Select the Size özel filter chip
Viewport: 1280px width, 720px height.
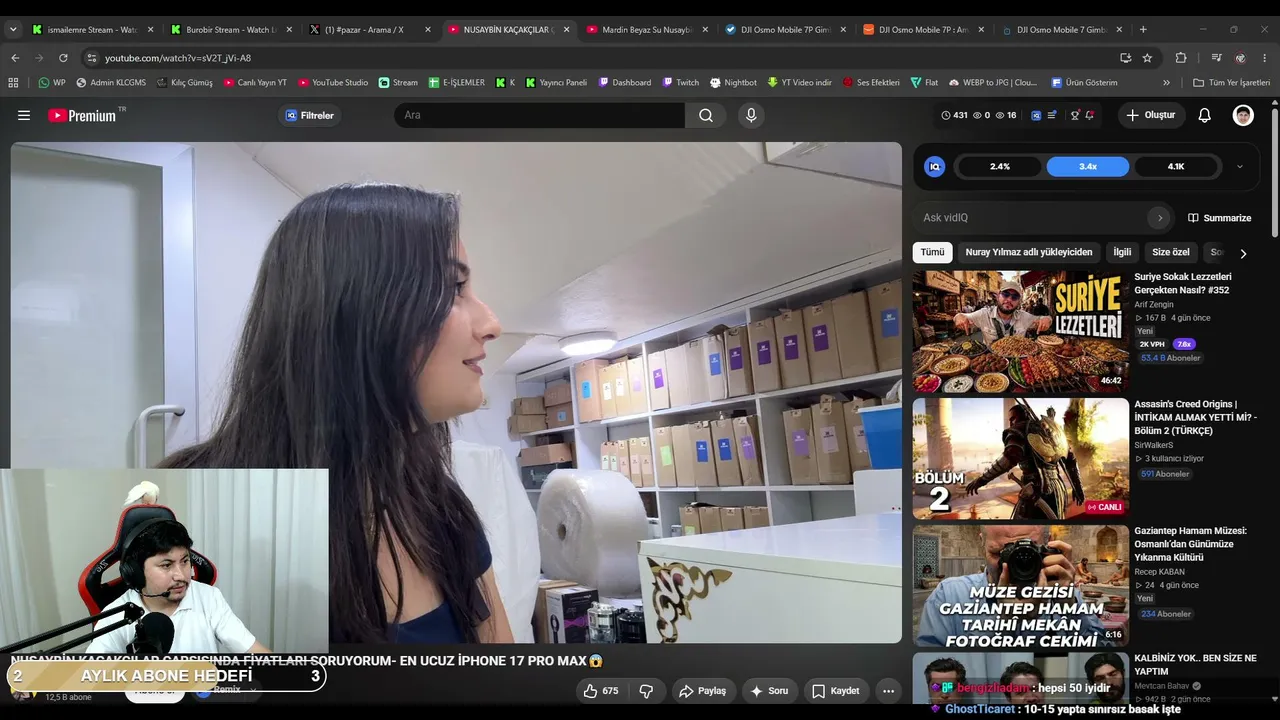[1171, 252]
